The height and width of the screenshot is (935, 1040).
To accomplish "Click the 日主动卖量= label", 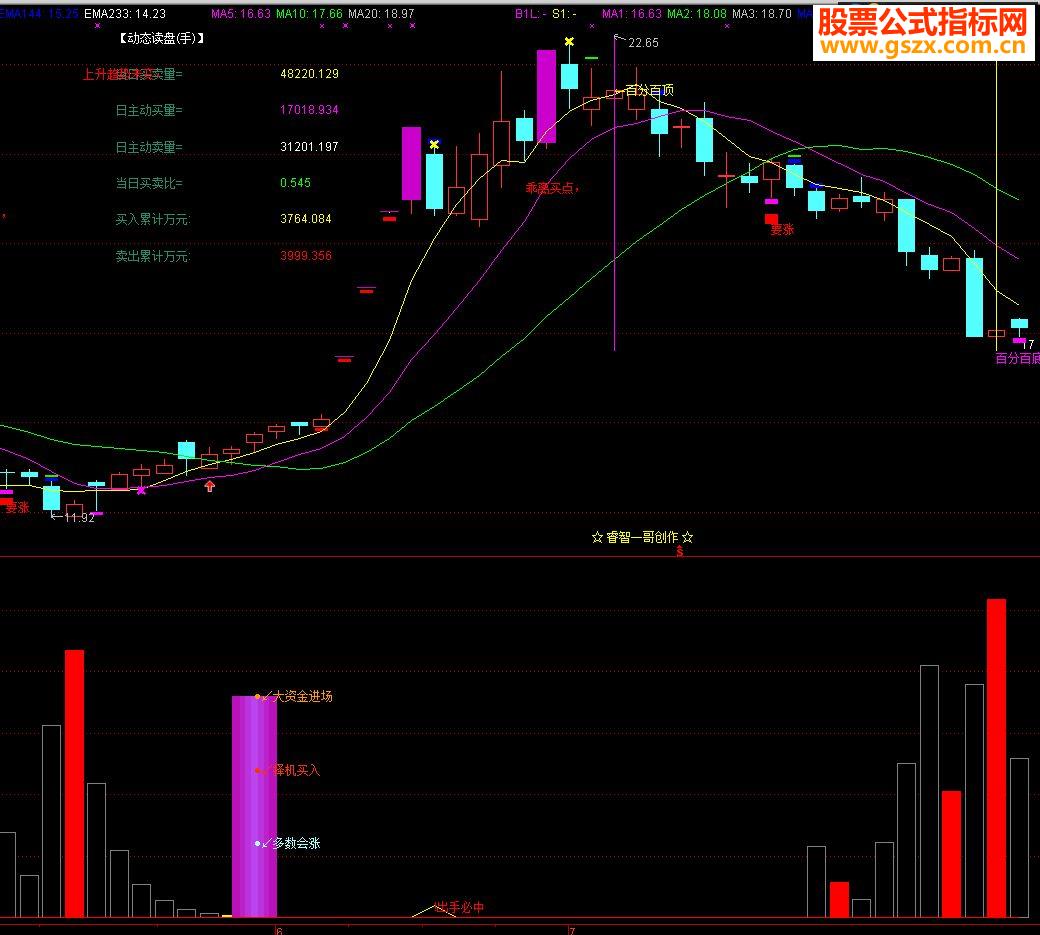I will (x=149, y=147).
